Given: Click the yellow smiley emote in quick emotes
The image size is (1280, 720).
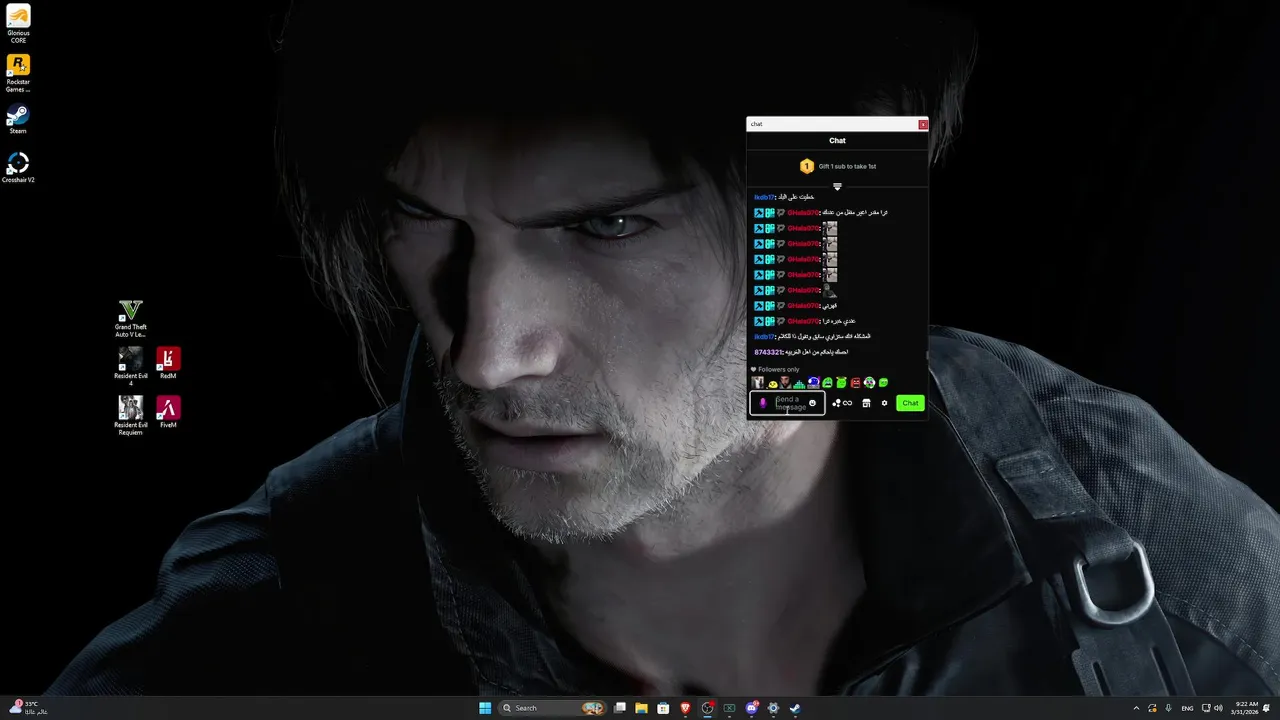Looking at the screenshot, I should (772, 383).
